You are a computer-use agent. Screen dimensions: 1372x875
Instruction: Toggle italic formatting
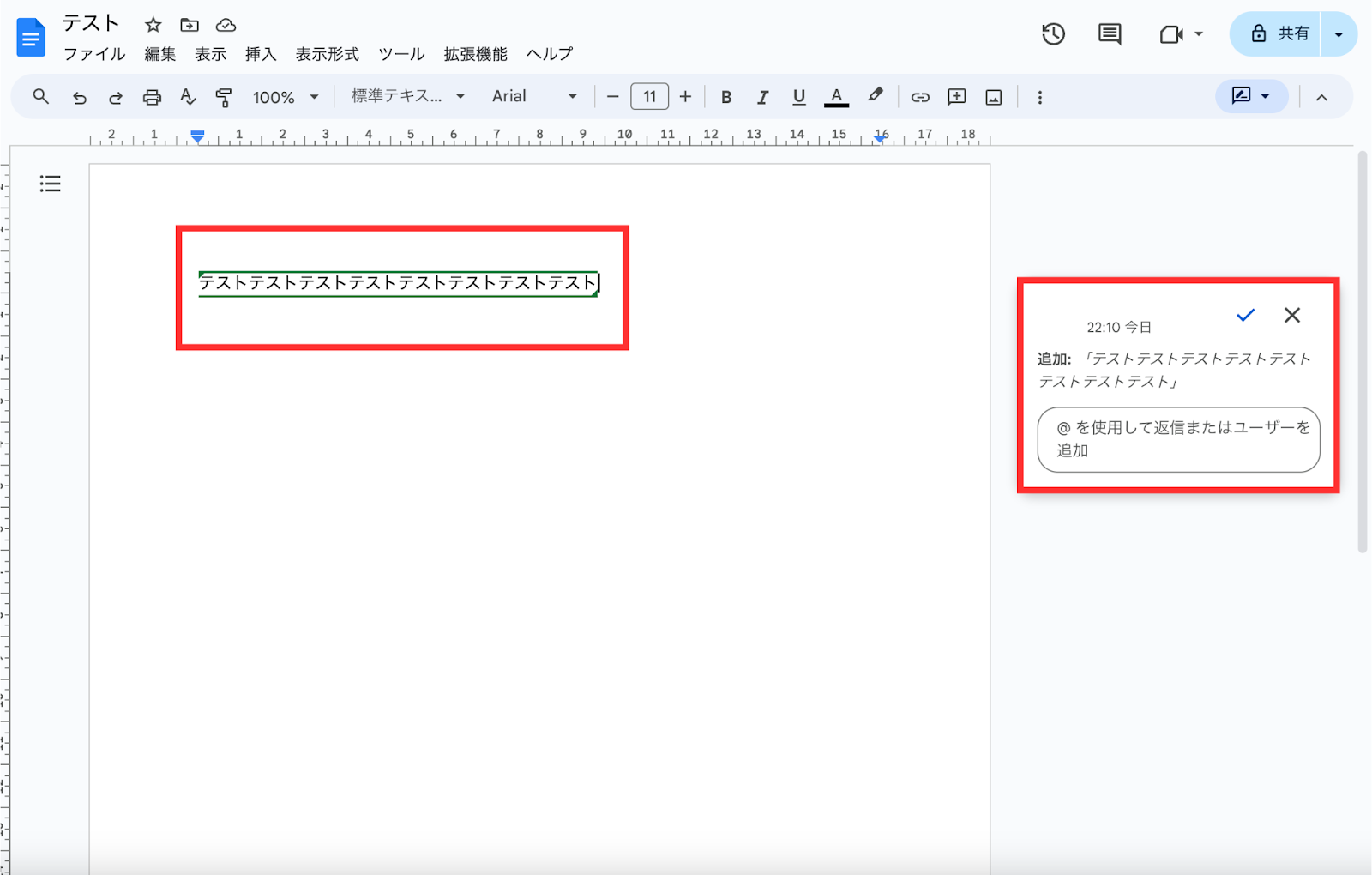762,97
